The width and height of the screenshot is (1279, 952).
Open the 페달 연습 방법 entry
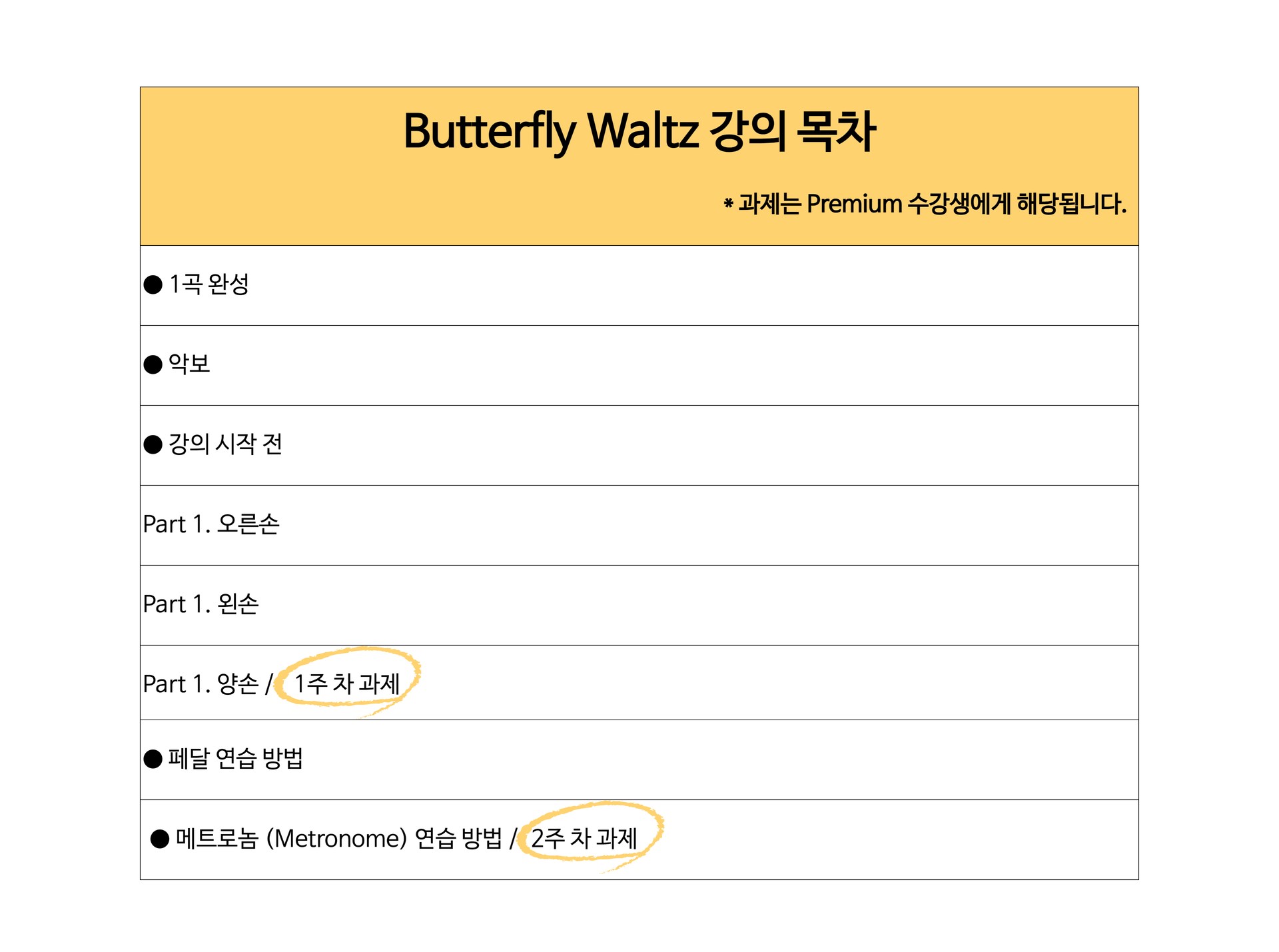(x=235, y=758)
